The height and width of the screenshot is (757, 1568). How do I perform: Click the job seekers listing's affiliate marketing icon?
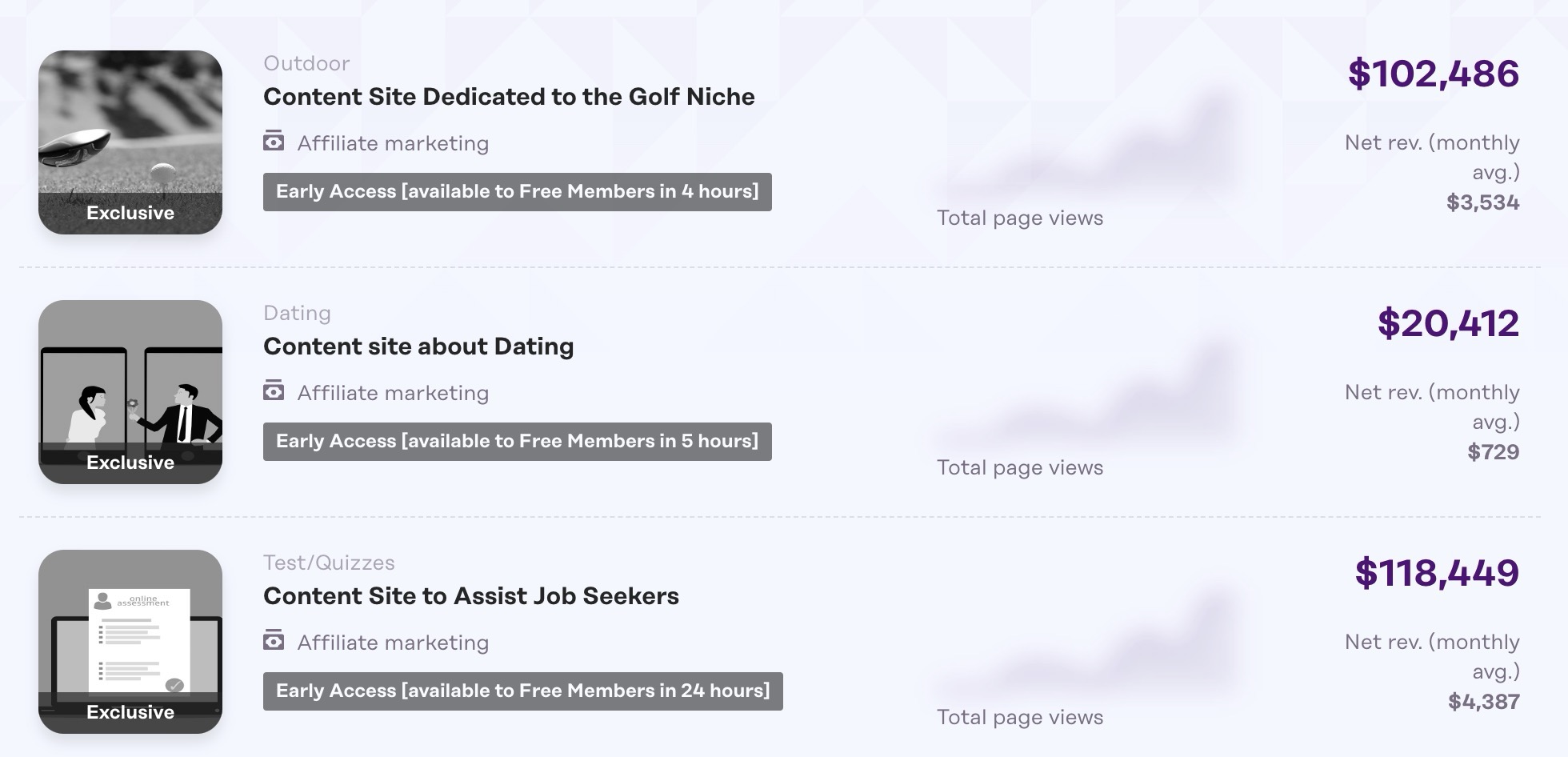(x=274, y=641)
